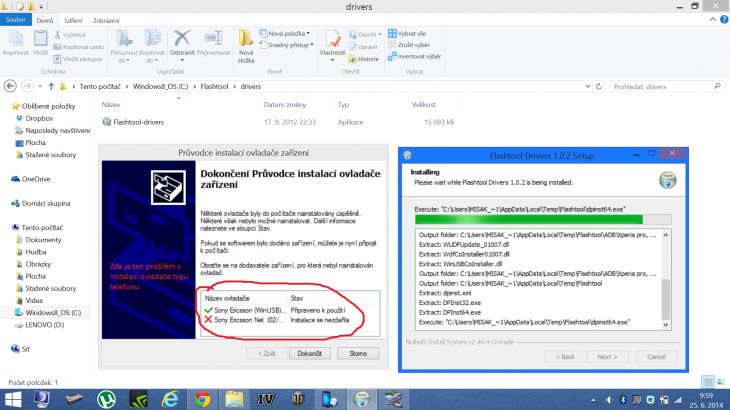Screen dimensions: 730x410
Task: Open uTorrent from the taskbar
Action: point(107,400)
